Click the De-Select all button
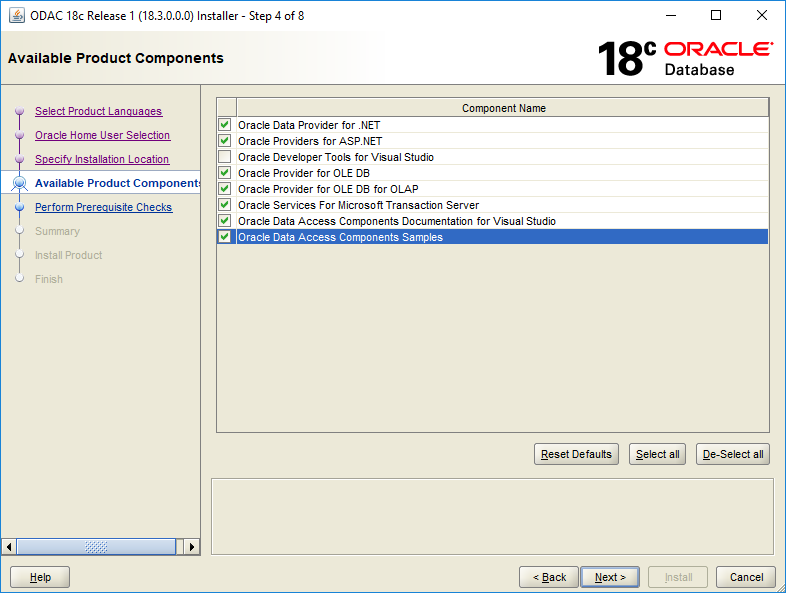 733,454
